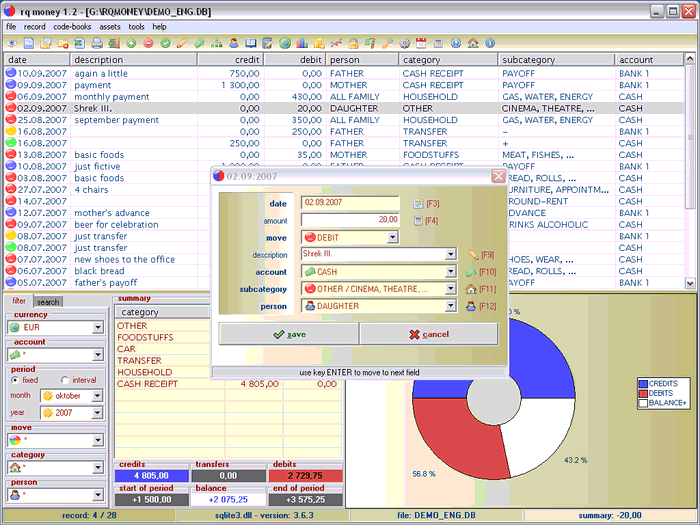Select the fixed period radio button

(x=15, y=380)
